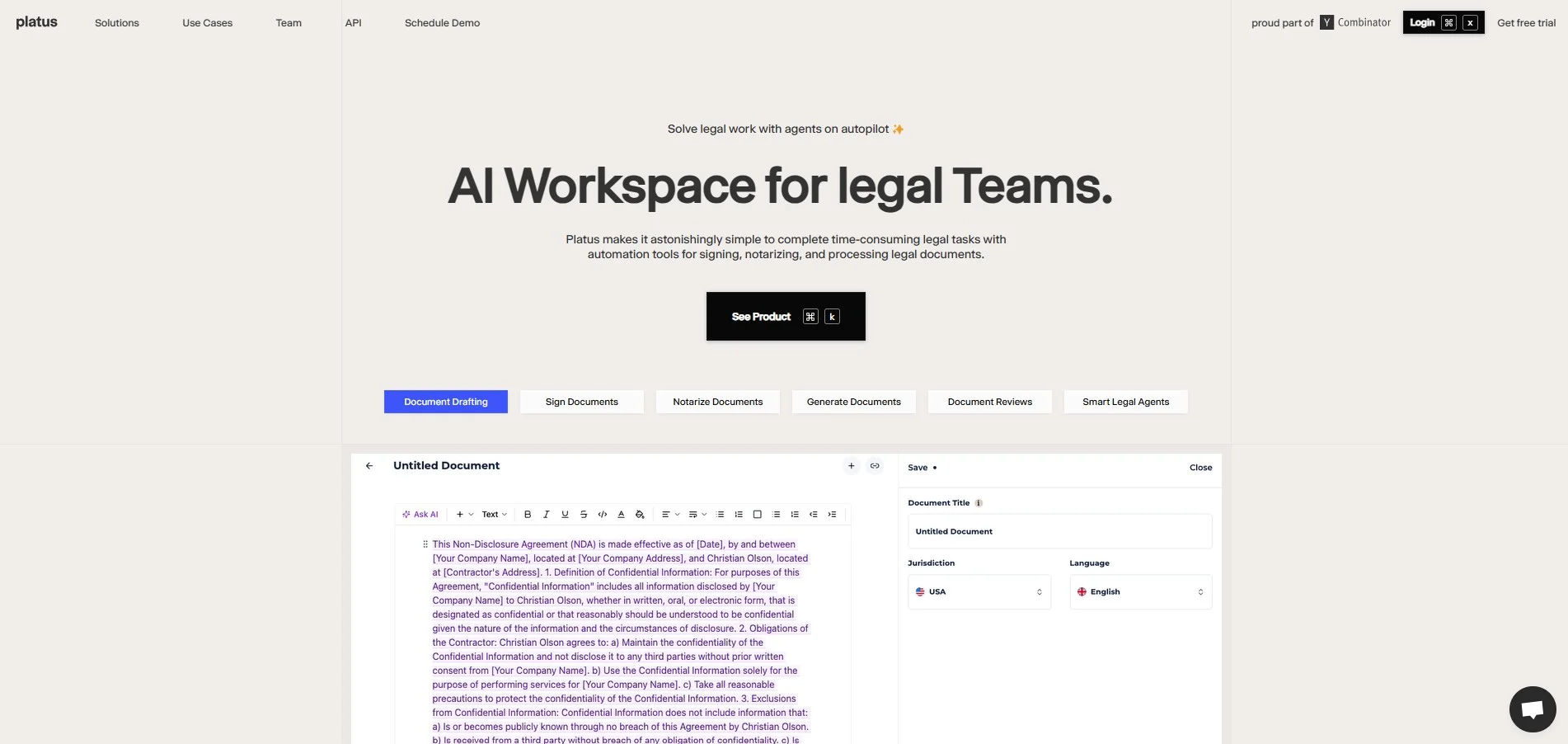1568x744 pixels.
Task: Toggle the checkbox list square icon
Action: click(757, 515)
